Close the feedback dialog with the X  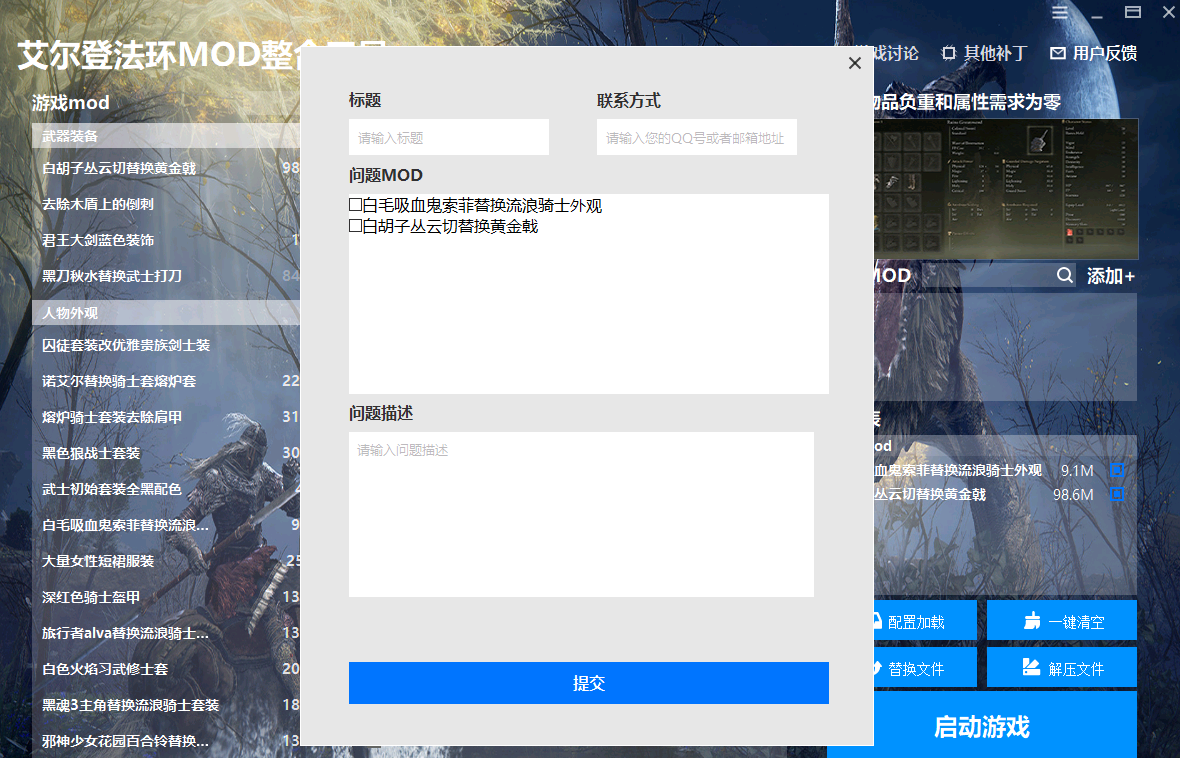point(854,63)
